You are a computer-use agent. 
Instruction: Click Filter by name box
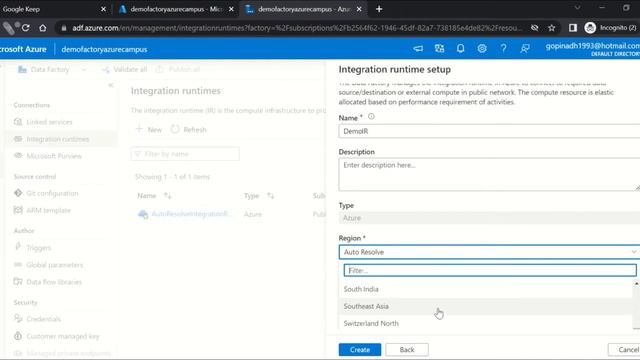point(185,154)
